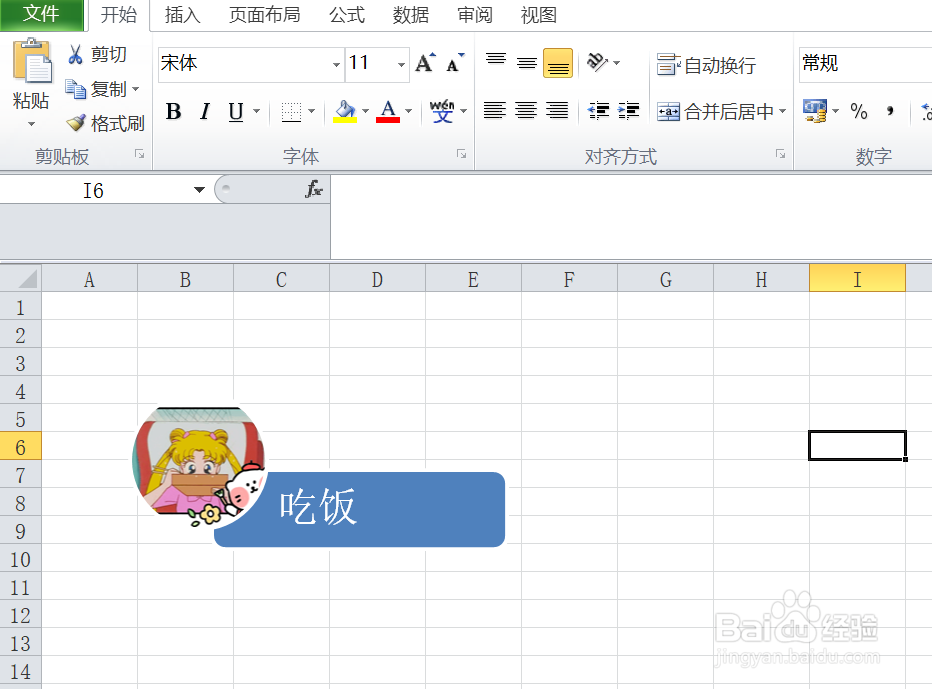The height and width of the screenshot is (689, 932).
Task: Open the File (文件) tab
Action: point(42,14)
